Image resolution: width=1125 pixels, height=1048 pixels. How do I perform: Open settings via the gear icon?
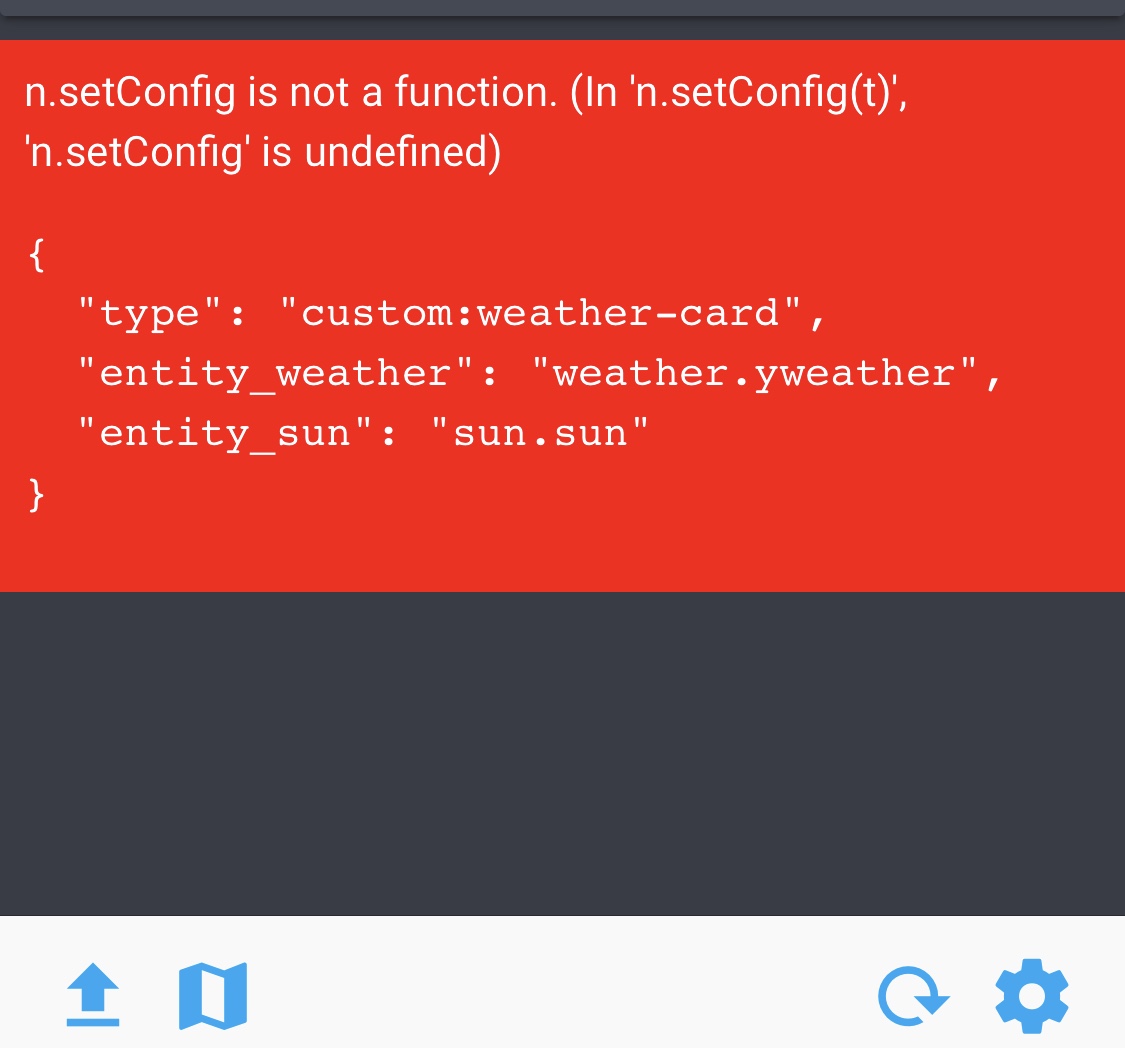point(1032,996)
